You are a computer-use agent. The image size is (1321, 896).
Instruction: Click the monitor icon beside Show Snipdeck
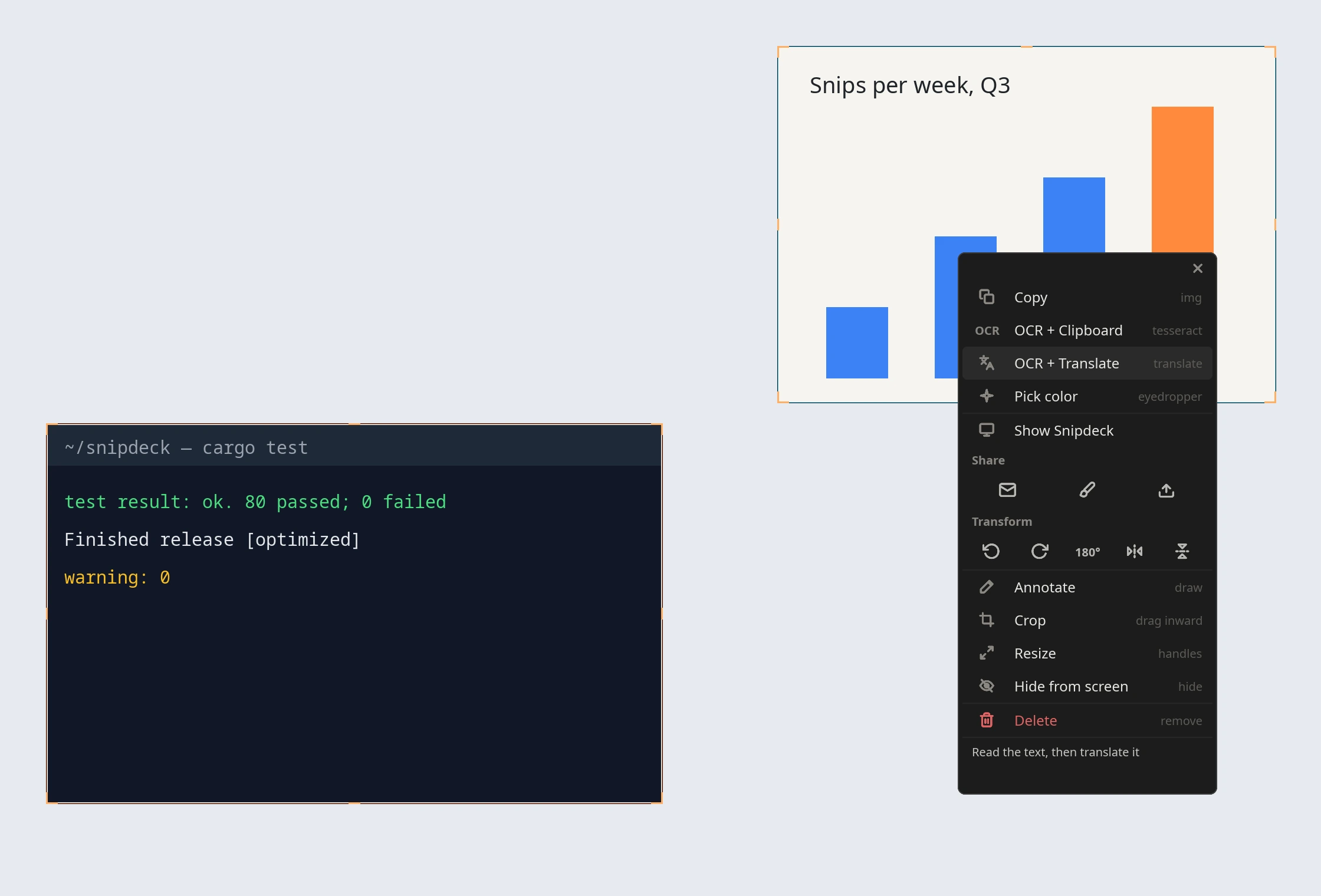pyautogui.click(x=987, y=430)
